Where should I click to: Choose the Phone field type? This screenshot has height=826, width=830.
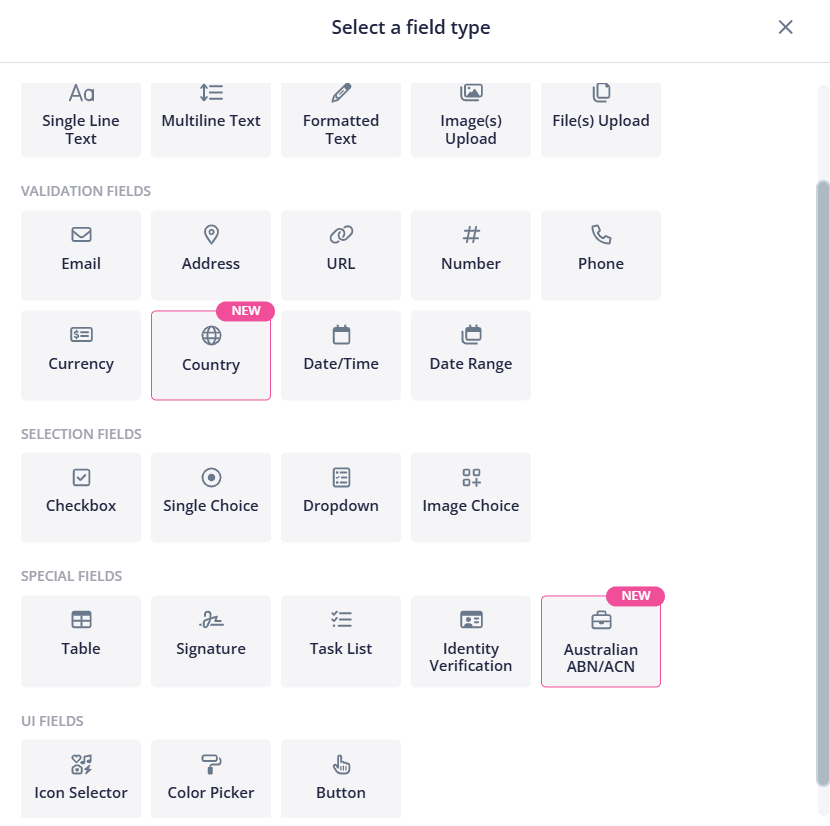(601, 255)
